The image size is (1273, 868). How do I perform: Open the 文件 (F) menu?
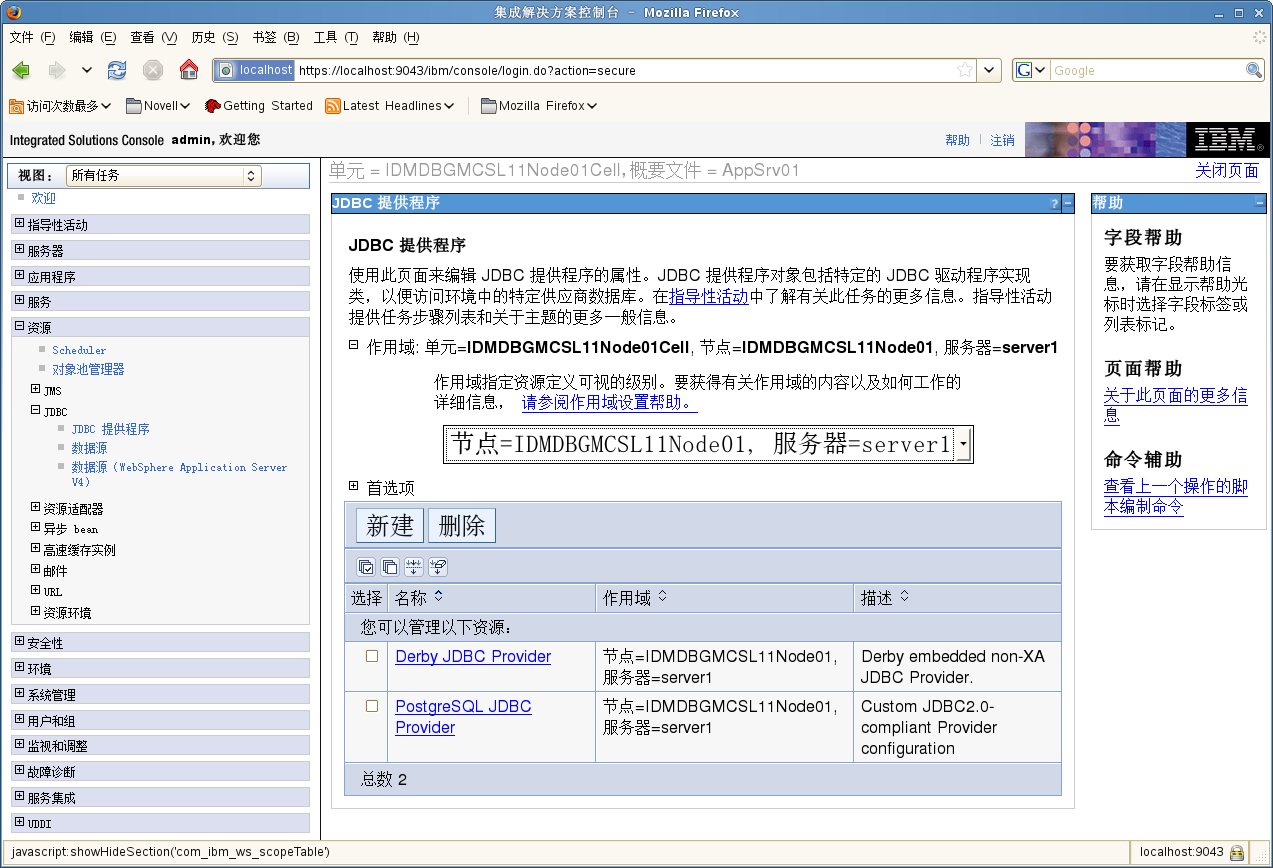click(x=33, y=37)
